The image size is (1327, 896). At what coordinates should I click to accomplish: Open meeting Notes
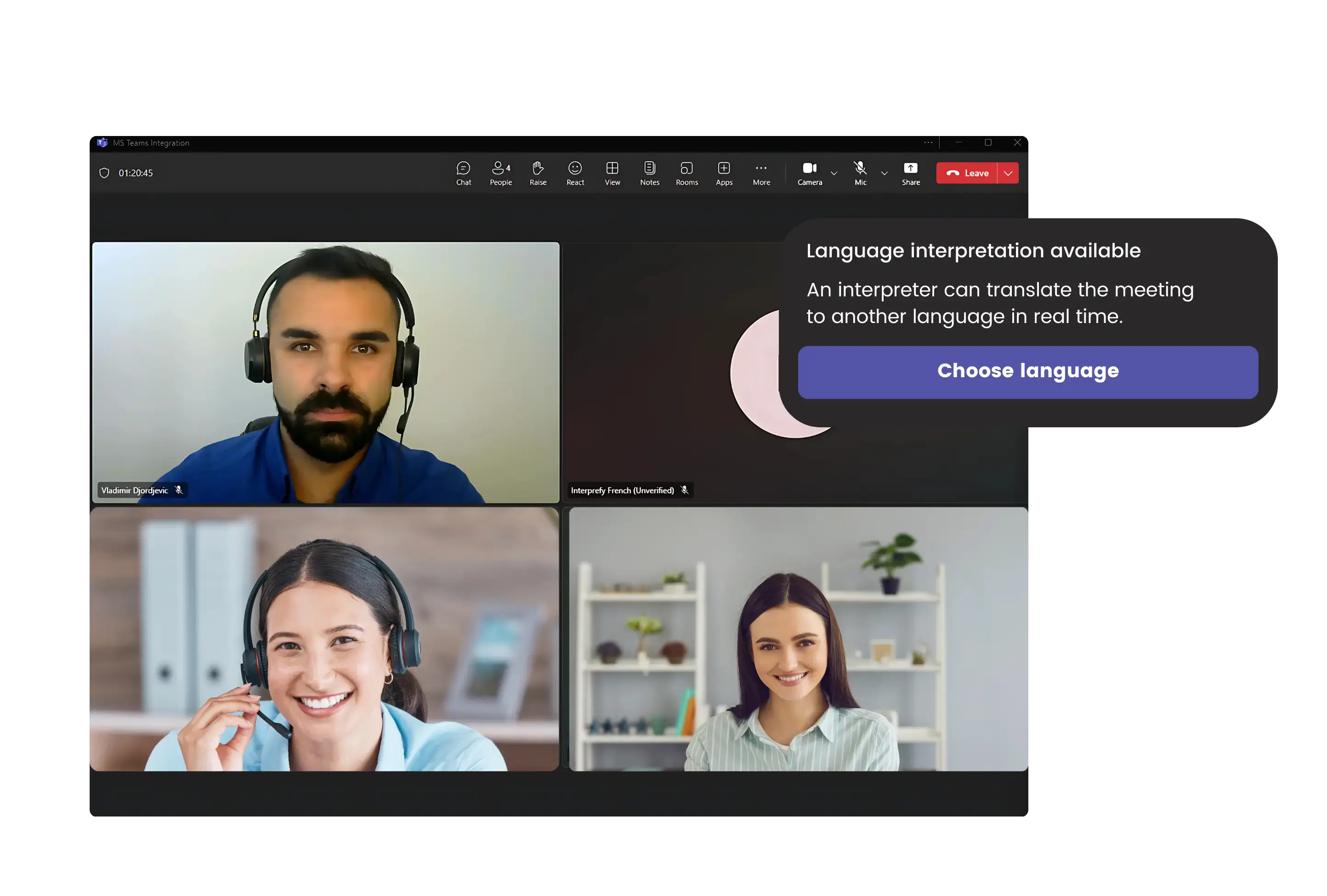point(649,173)
